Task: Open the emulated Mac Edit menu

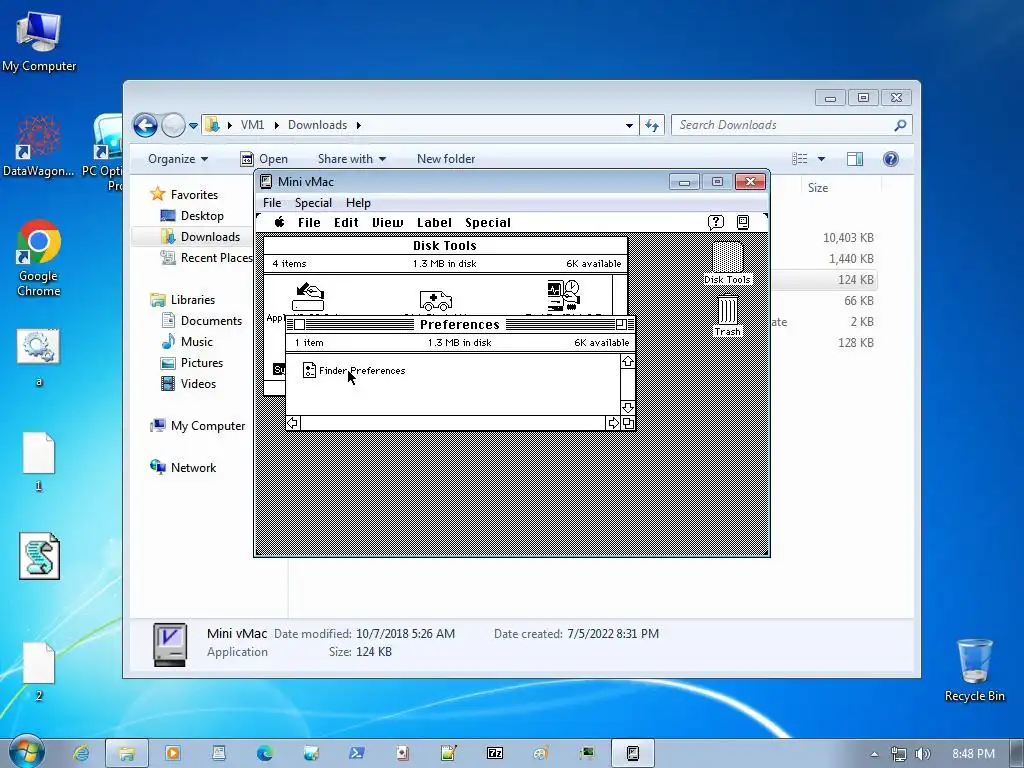Action: pyautogui.click(x=346, y=223)
